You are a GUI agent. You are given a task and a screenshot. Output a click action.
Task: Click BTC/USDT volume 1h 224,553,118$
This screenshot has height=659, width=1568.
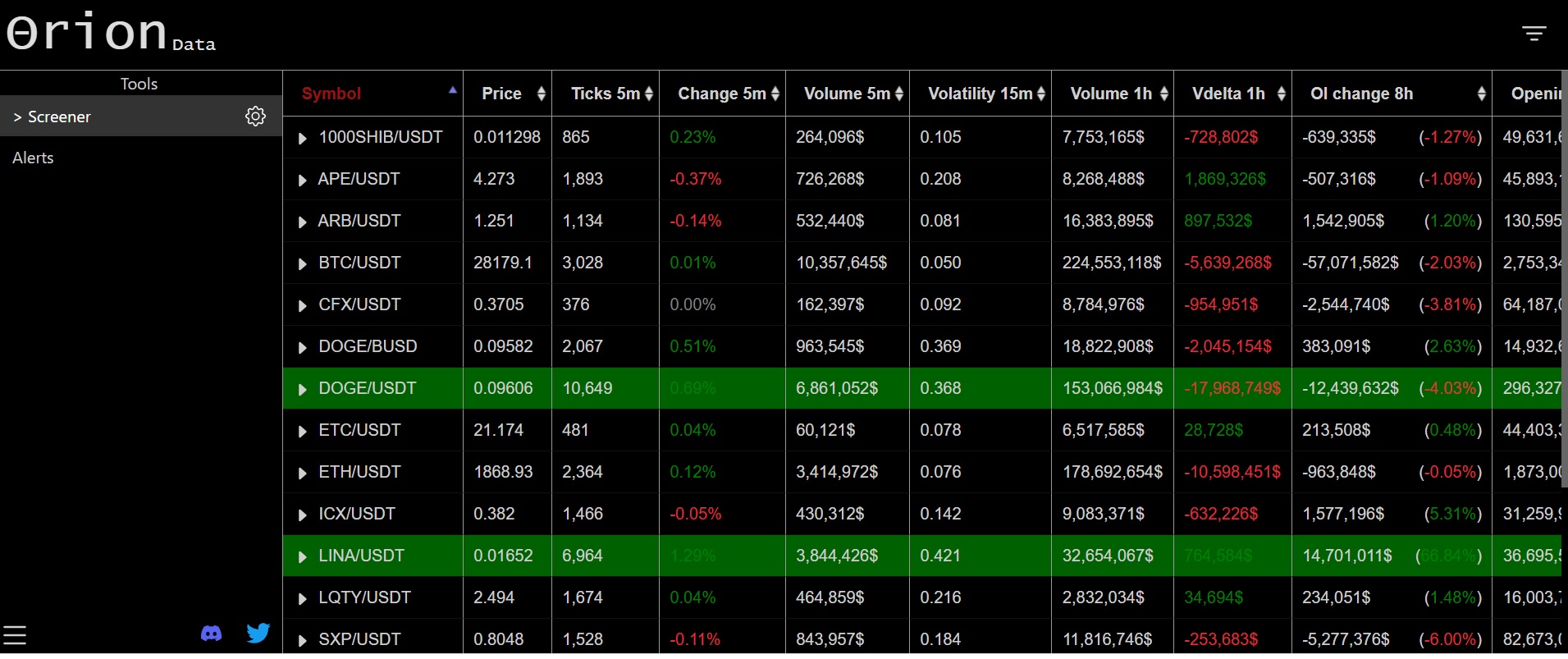point(1112,263)
